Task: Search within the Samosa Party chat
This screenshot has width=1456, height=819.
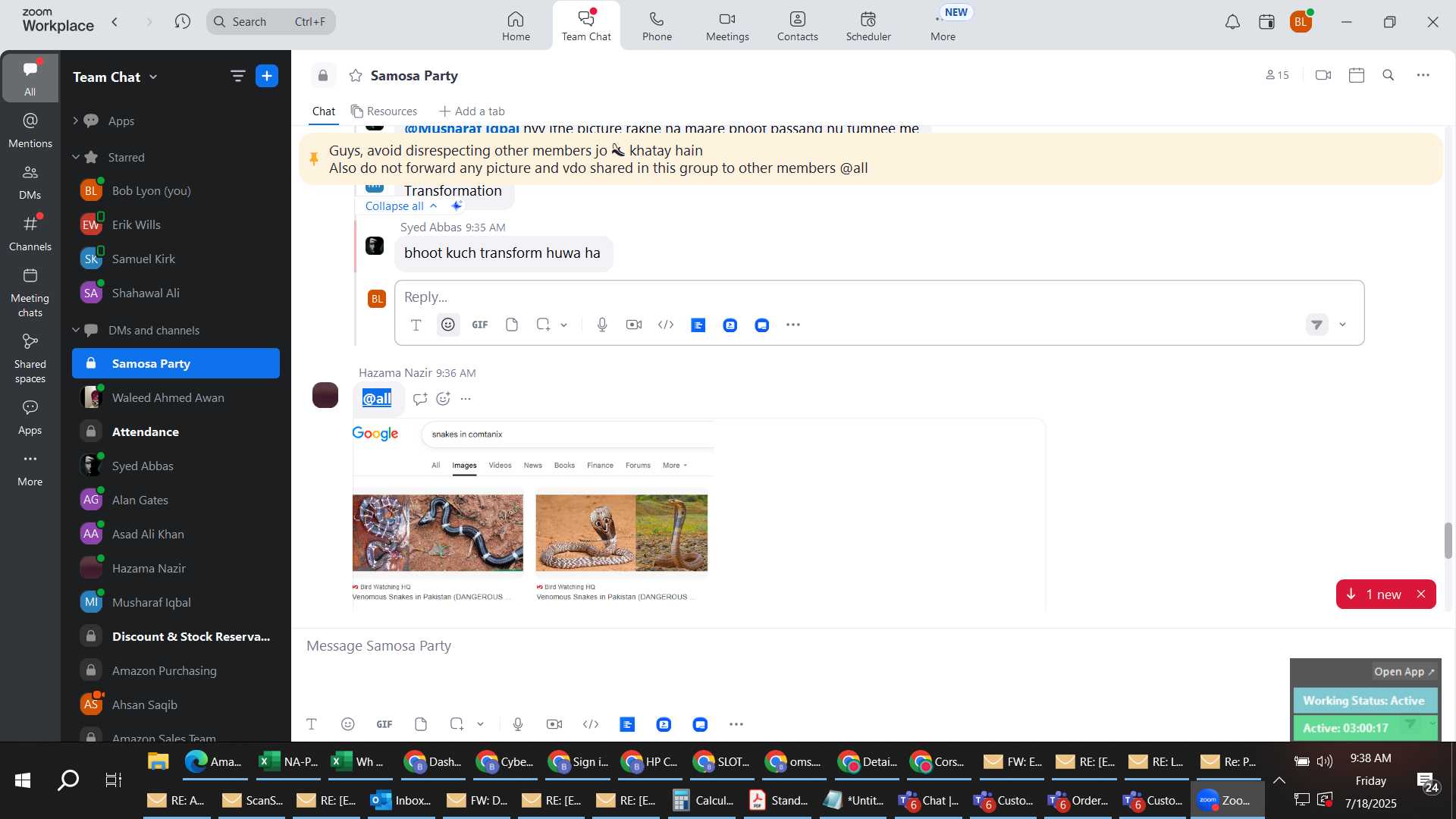Action: pos(1389,75)
